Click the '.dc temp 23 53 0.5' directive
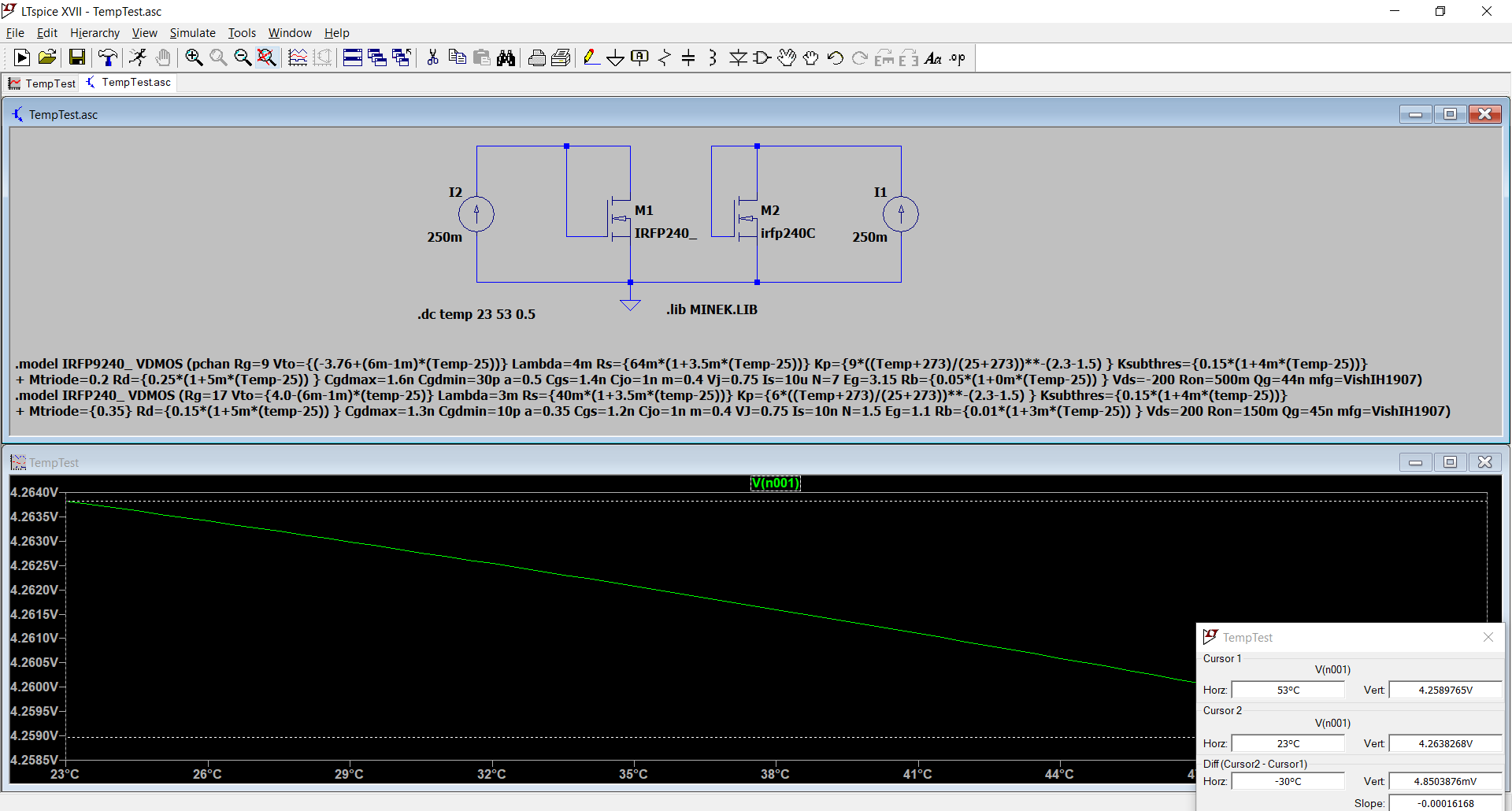The width and height of the screenshot is (1512, 811). 476,314
